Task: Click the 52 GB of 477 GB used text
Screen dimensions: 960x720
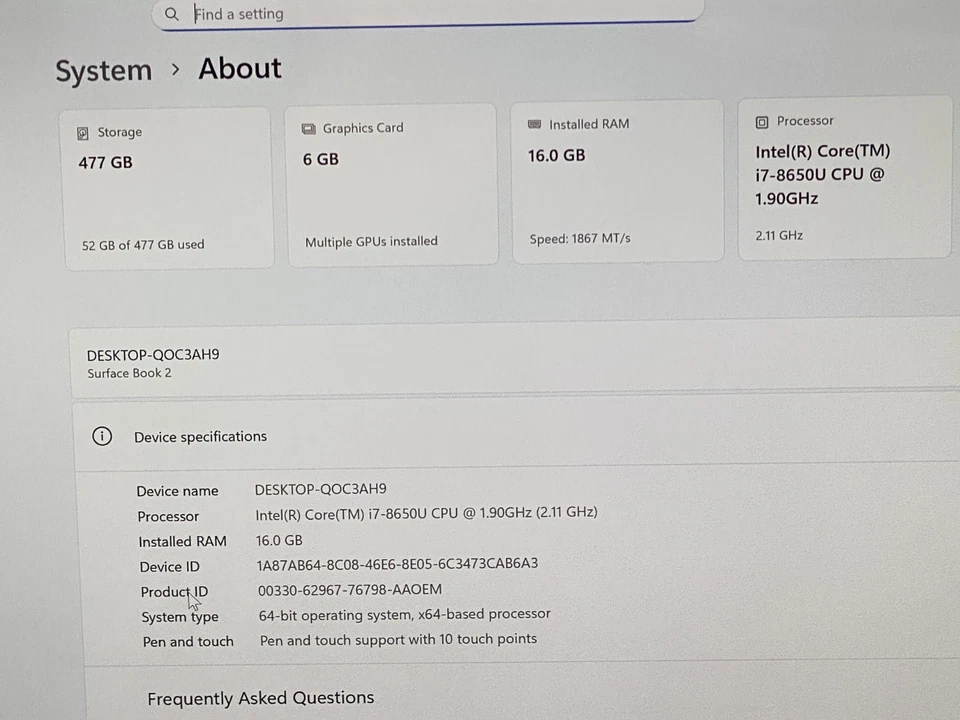Action: tap(143, 244)
